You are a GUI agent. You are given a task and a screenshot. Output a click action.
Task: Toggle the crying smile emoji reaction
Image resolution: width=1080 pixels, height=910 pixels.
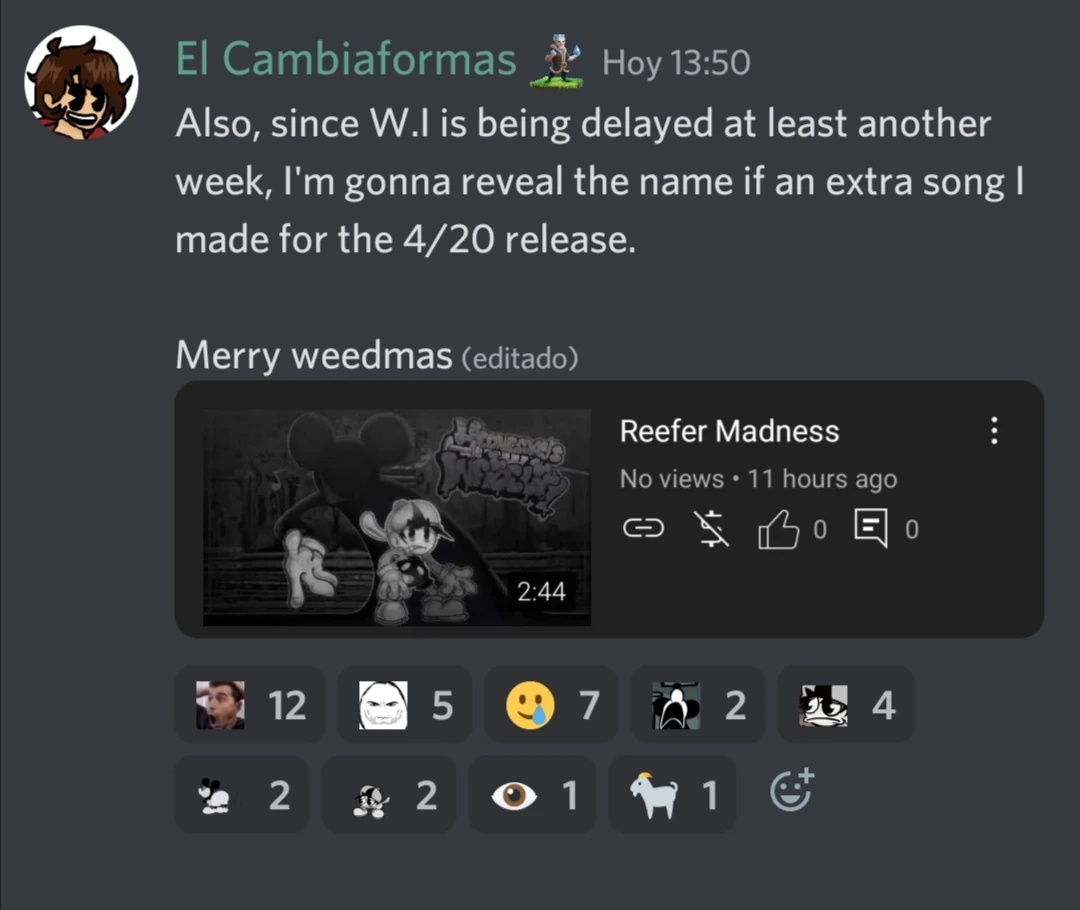(551, 705)
